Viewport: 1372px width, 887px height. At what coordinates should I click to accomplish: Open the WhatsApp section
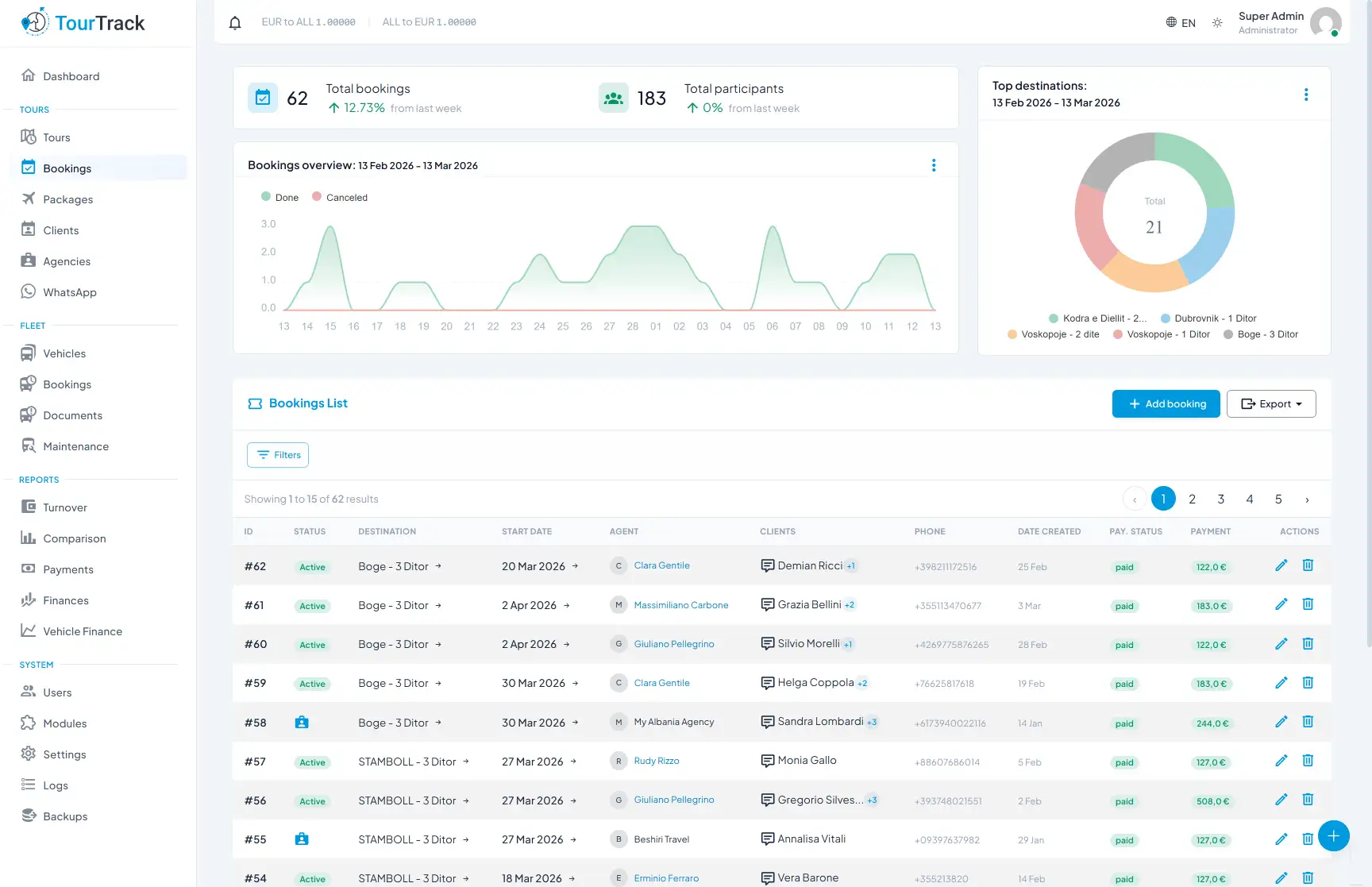[67, 291]
